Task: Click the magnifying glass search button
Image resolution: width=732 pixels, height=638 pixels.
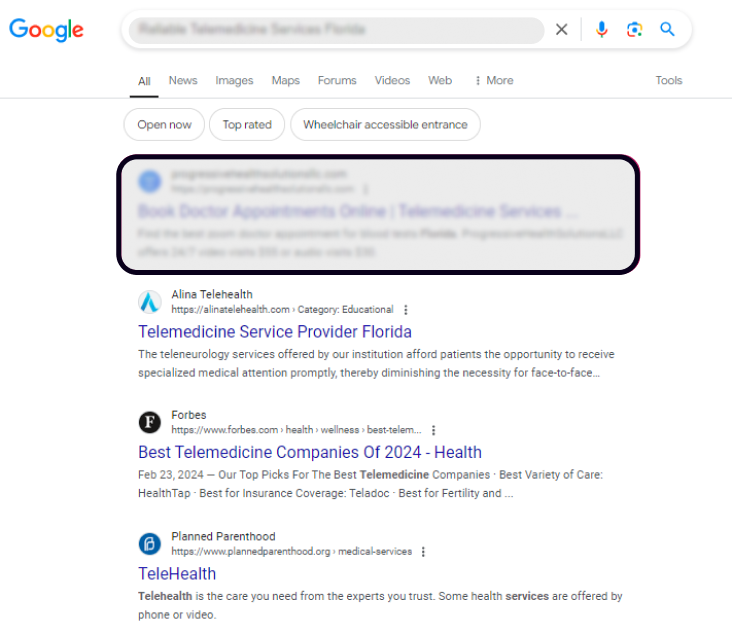Action: click(x=668, y=30)
